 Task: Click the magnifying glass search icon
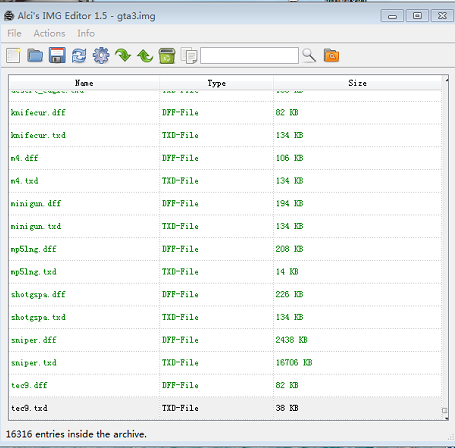tap(309, 55)
